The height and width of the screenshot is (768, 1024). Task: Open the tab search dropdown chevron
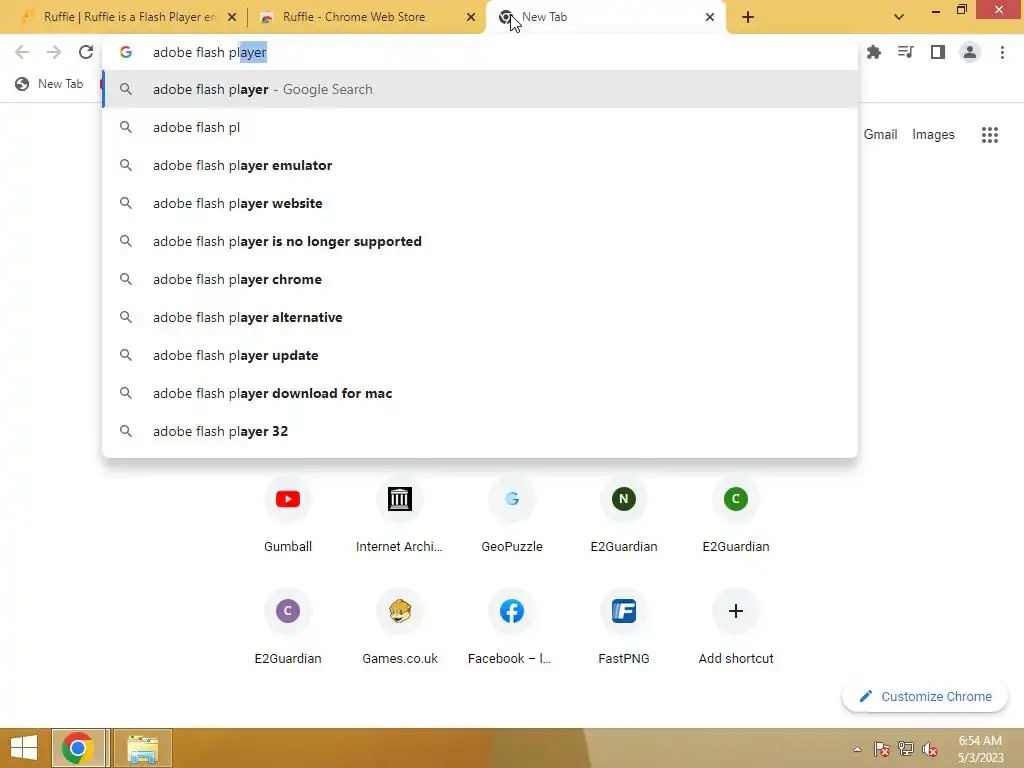[x=899, y=17]
